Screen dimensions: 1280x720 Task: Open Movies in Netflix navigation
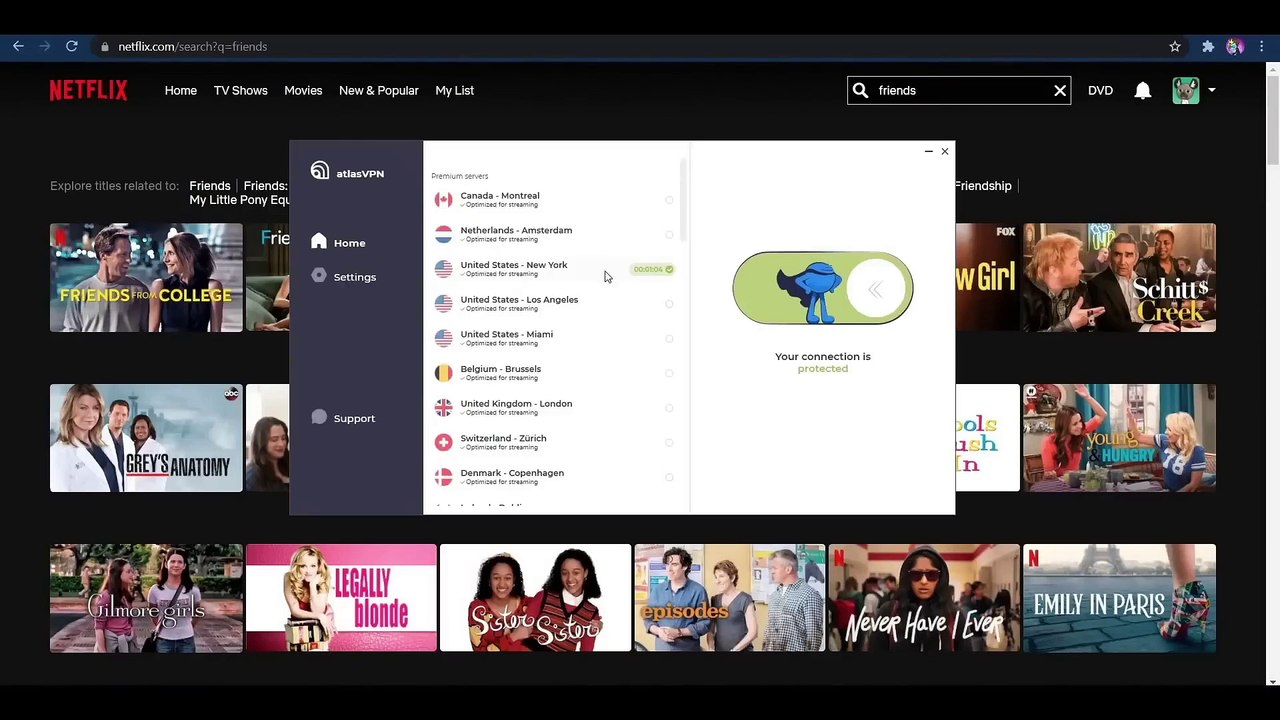(303, 90)
